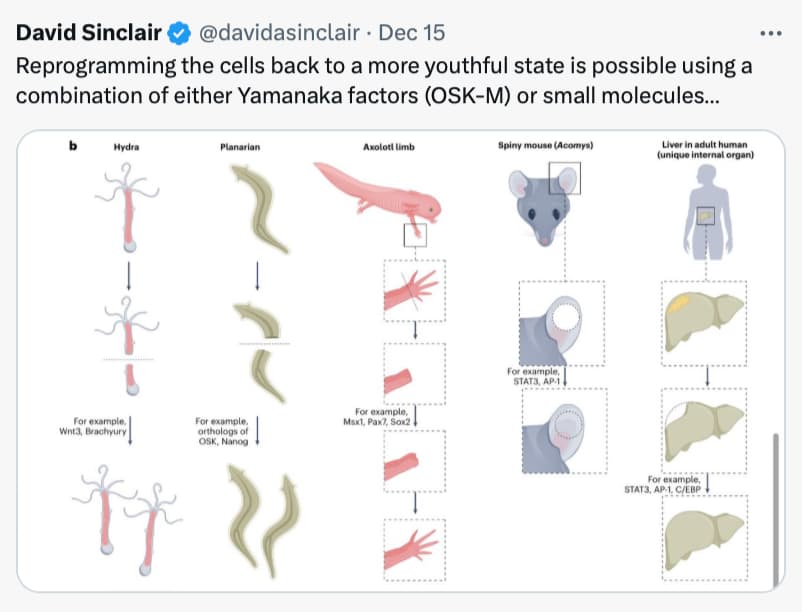Click the Dec 15 timestamp

click(411, 33)
